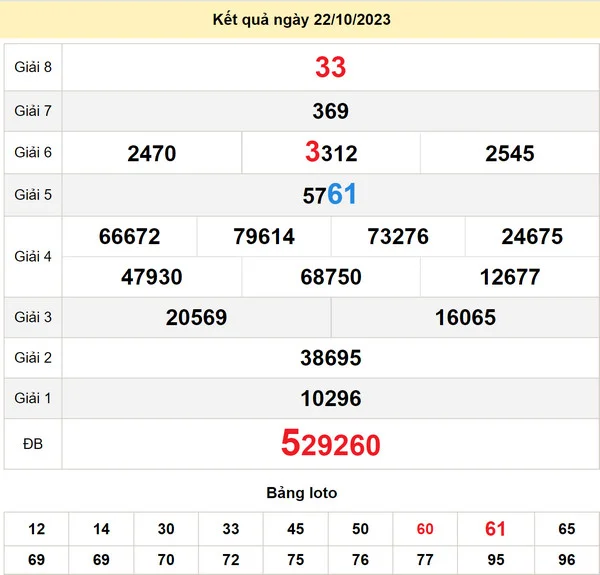The width and height of the screenshot is (600, 575).
Task: Select the Giải 7 number 369
Action: tap(330, 111)
